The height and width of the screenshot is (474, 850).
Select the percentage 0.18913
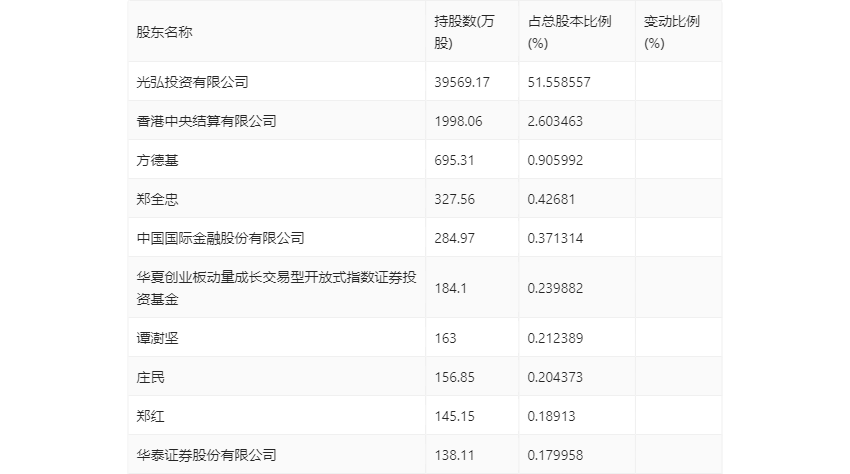[x=551, y=416]
